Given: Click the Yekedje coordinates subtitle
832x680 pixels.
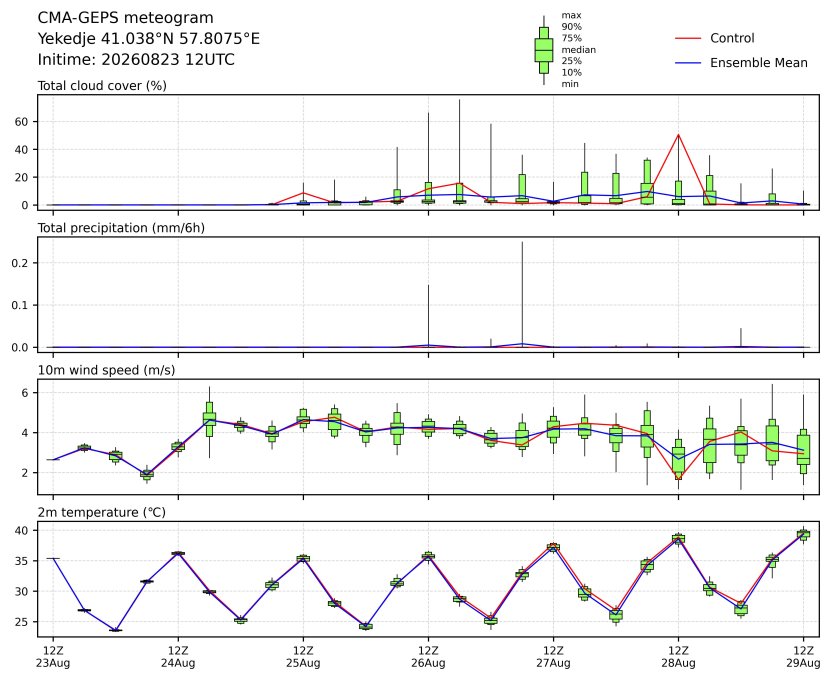Looking at the screenshot, I should point(149,39).
